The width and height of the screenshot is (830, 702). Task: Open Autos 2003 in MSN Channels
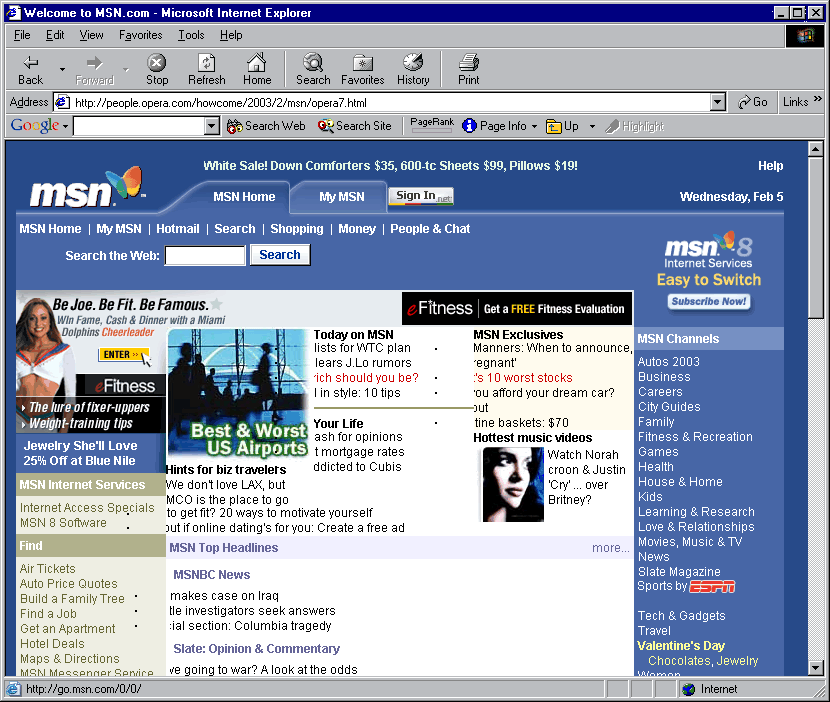(668, 362)
